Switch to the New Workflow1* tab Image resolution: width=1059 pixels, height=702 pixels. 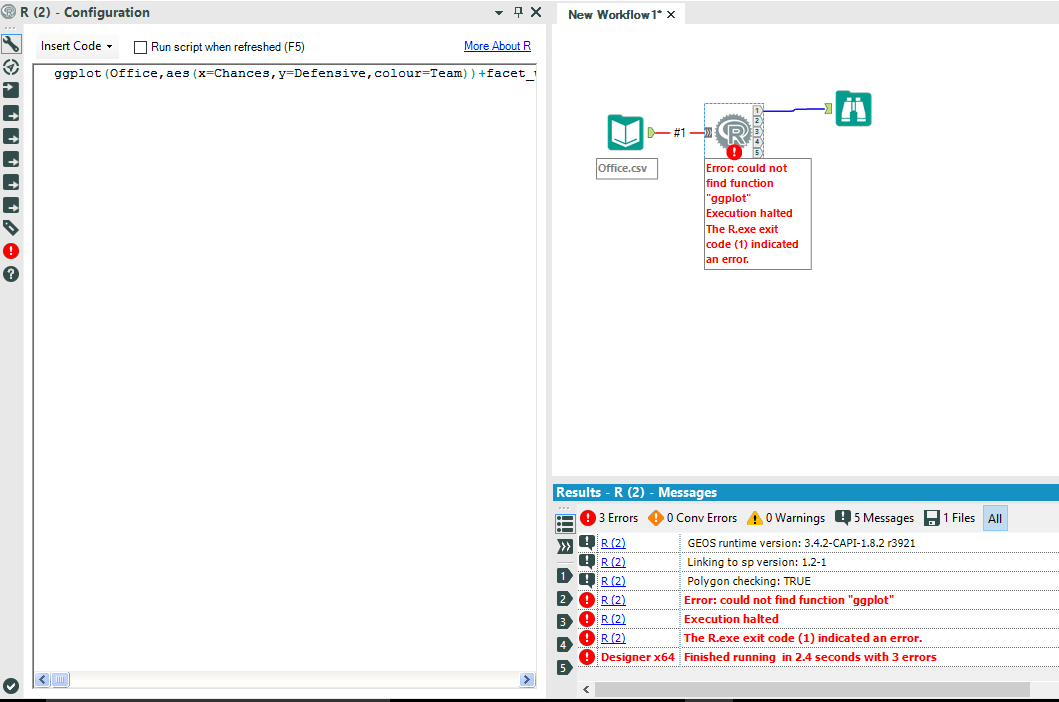(614, 14)
